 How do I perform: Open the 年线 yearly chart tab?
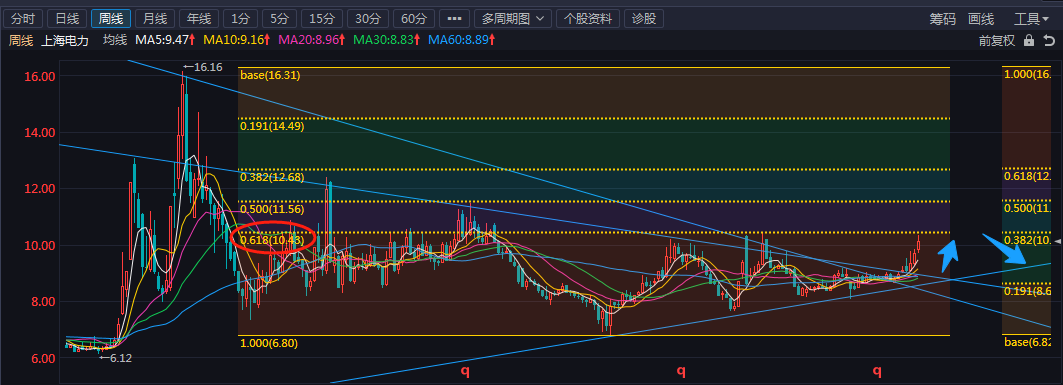[199, 18]
